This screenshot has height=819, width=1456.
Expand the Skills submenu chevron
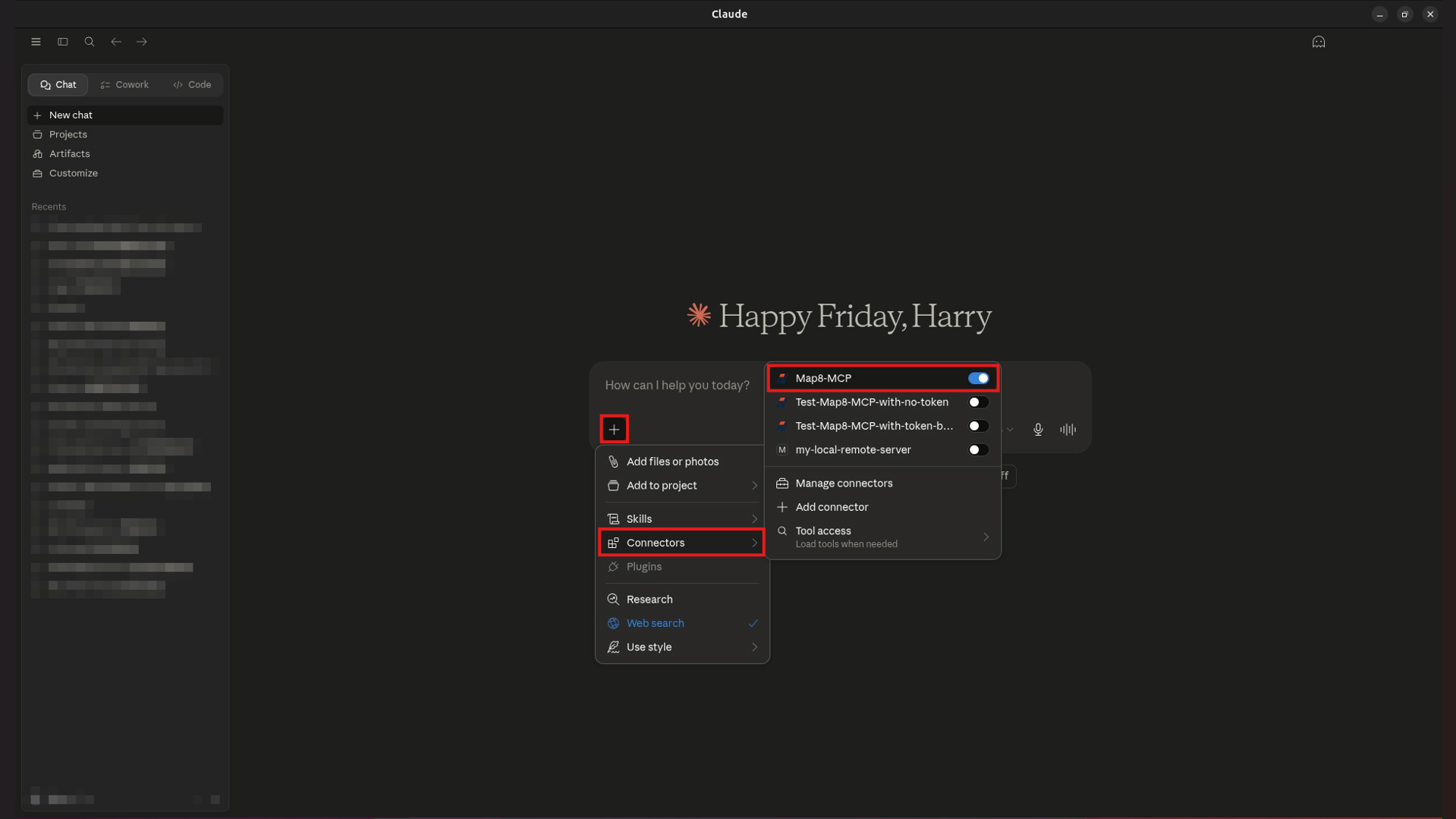[x=754, y=519]
